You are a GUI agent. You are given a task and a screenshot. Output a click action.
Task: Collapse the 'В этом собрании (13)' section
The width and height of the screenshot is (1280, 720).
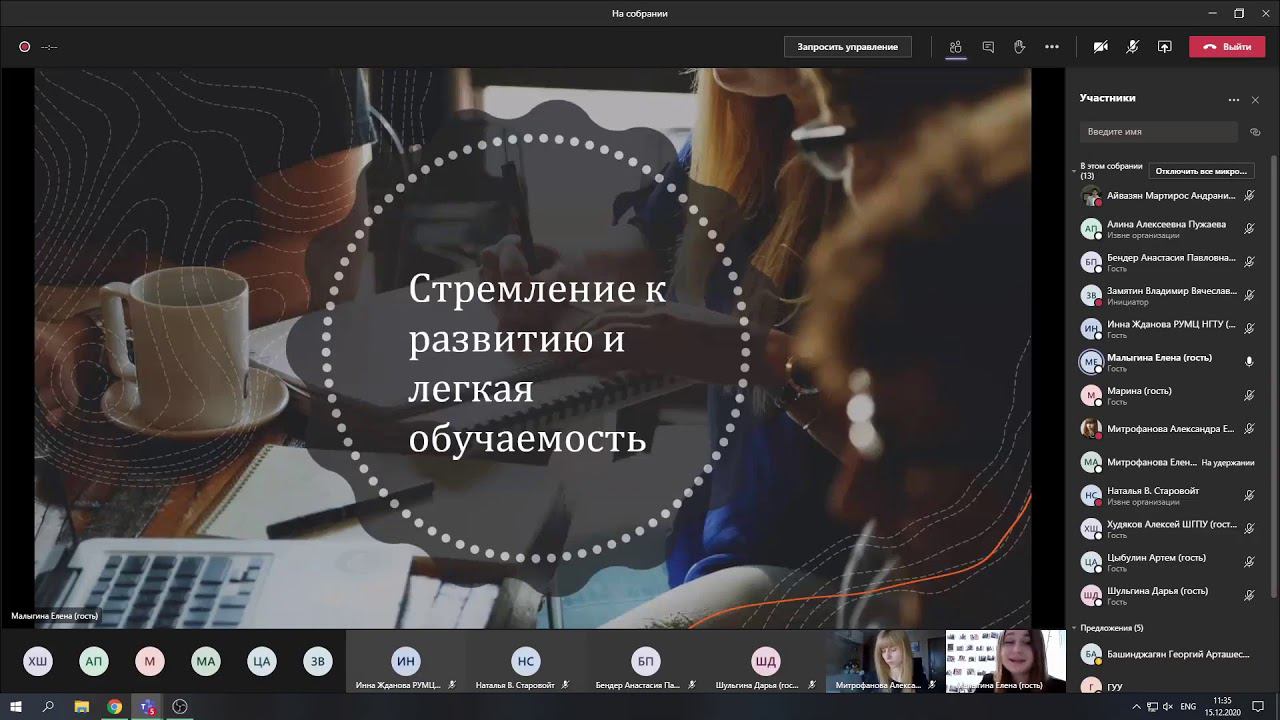1074,171
